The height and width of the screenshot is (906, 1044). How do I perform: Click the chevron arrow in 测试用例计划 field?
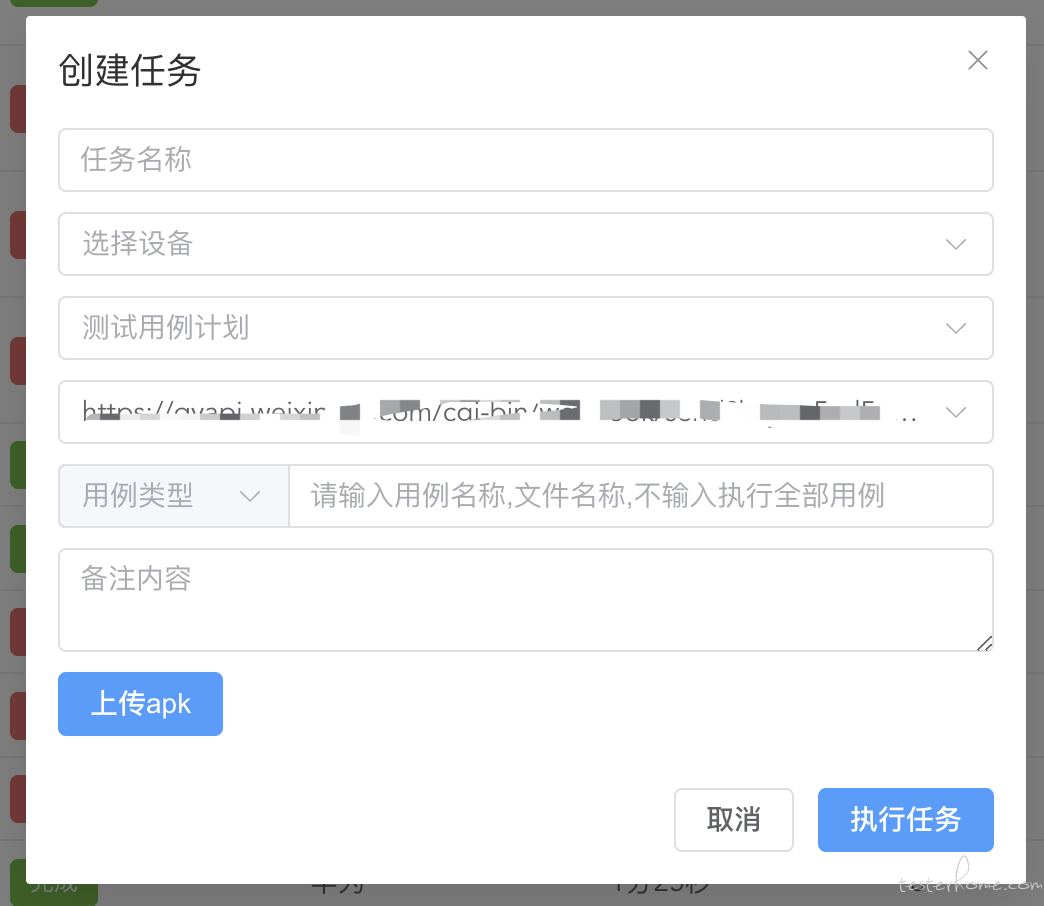(x=956, y=328)
